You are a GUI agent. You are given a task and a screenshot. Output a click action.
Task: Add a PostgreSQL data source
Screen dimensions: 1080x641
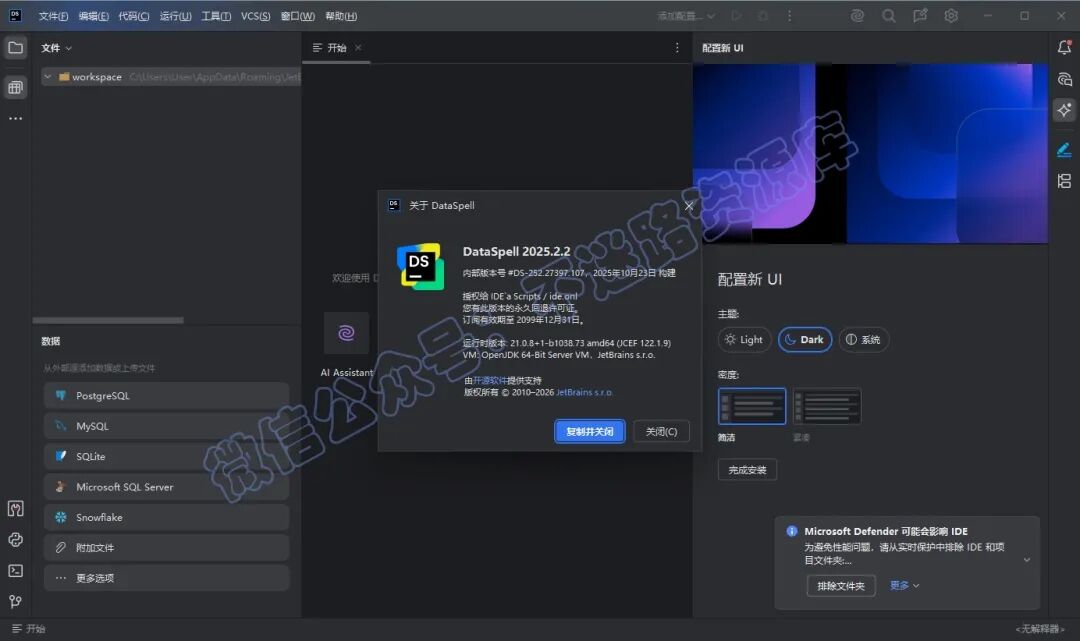[x=167, y=396]
